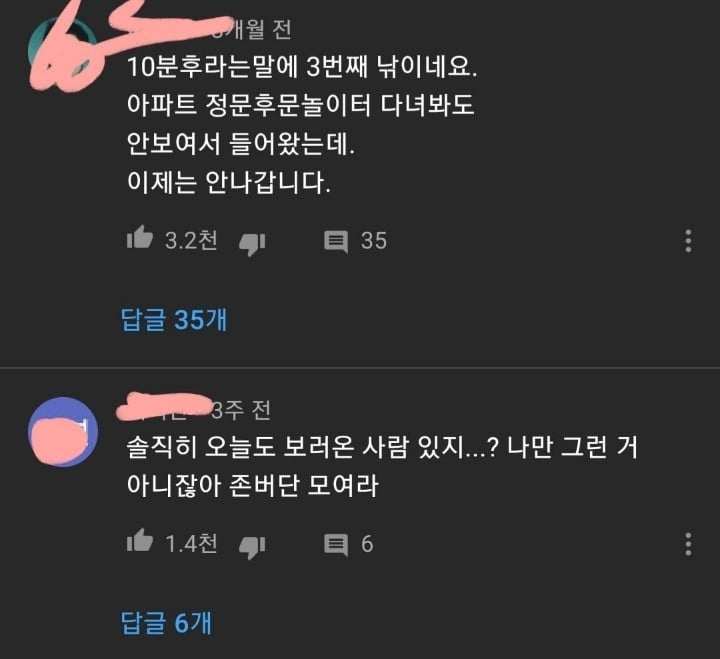Tap the 3.2천 like count
720x659 pixels.
[191, 240]
